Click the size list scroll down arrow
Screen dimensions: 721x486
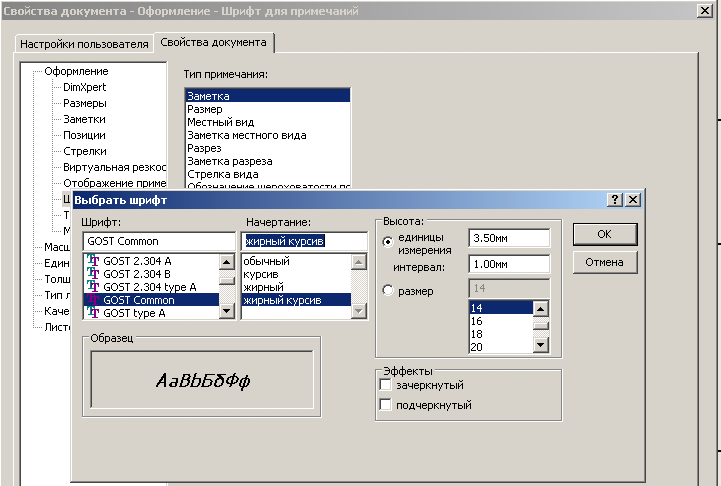(x=541, y=344)
